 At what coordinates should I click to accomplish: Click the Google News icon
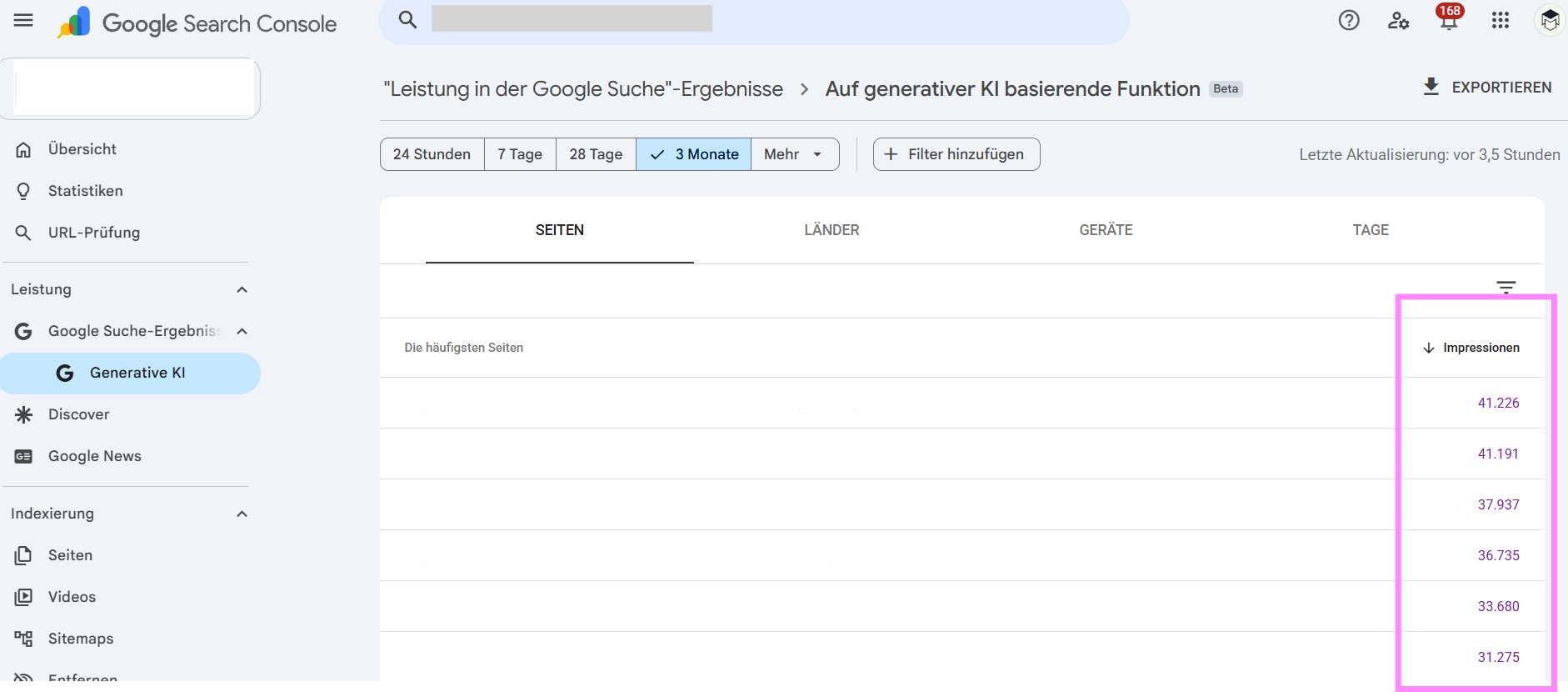pos(23,456)
